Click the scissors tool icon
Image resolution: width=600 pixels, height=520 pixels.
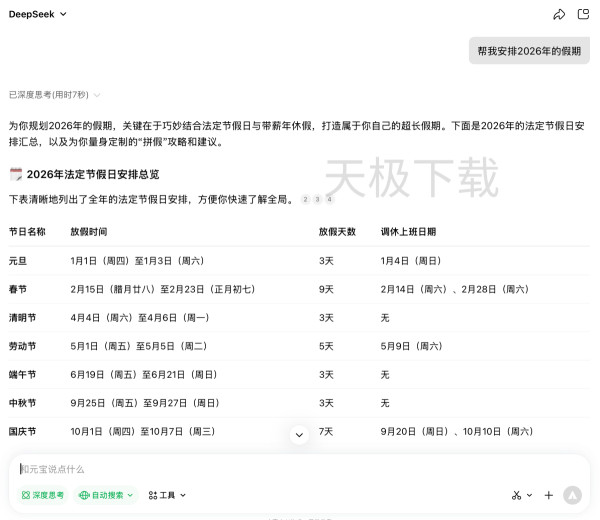[x=516, y=495]
